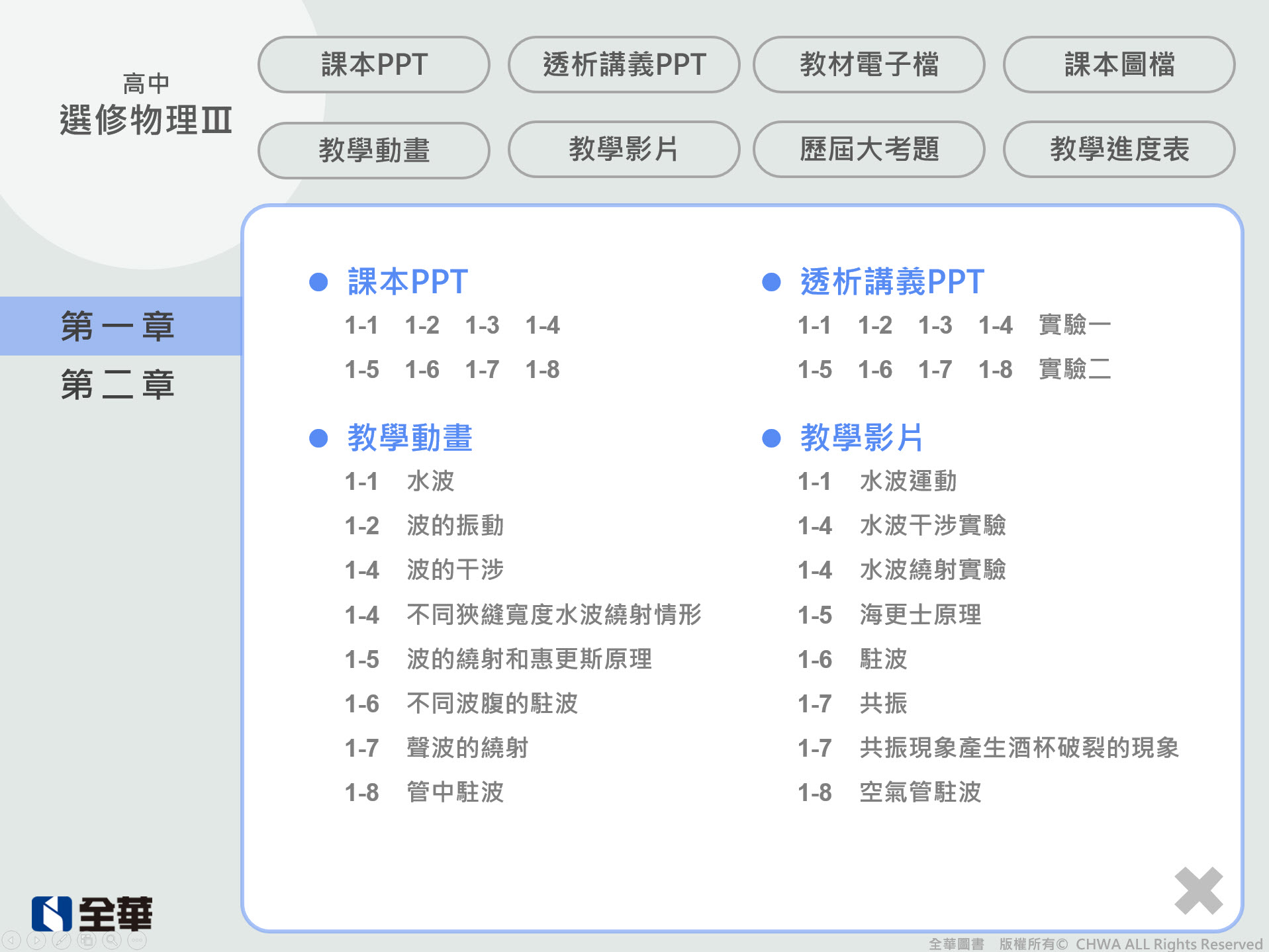Open 1-5 under 課本PPT section
Screen dimensions: 1269x952
point(361,369)
